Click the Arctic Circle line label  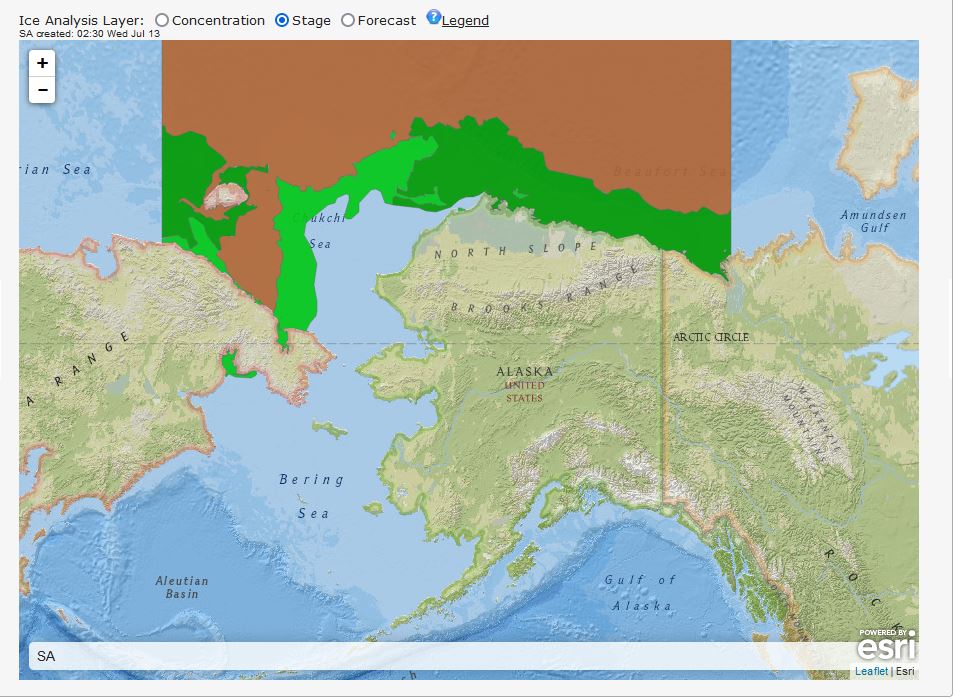[x=710, y=337]
